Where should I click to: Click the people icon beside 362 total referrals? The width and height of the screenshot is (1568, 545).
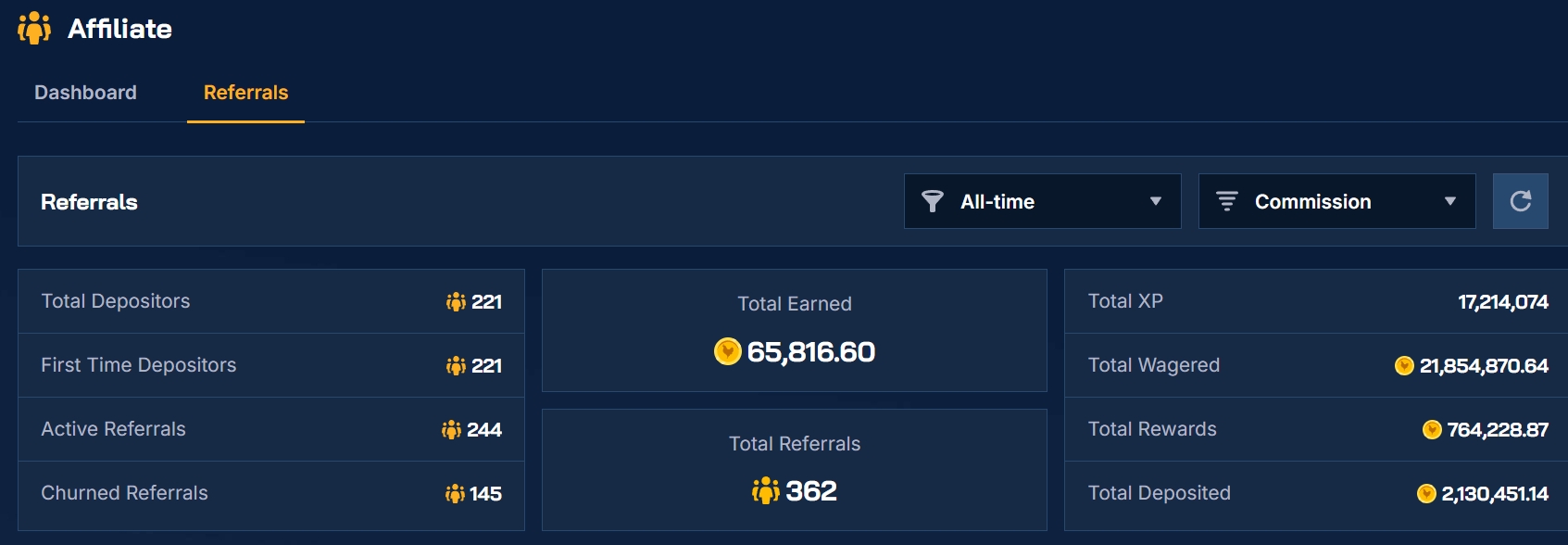coord(766,490)
